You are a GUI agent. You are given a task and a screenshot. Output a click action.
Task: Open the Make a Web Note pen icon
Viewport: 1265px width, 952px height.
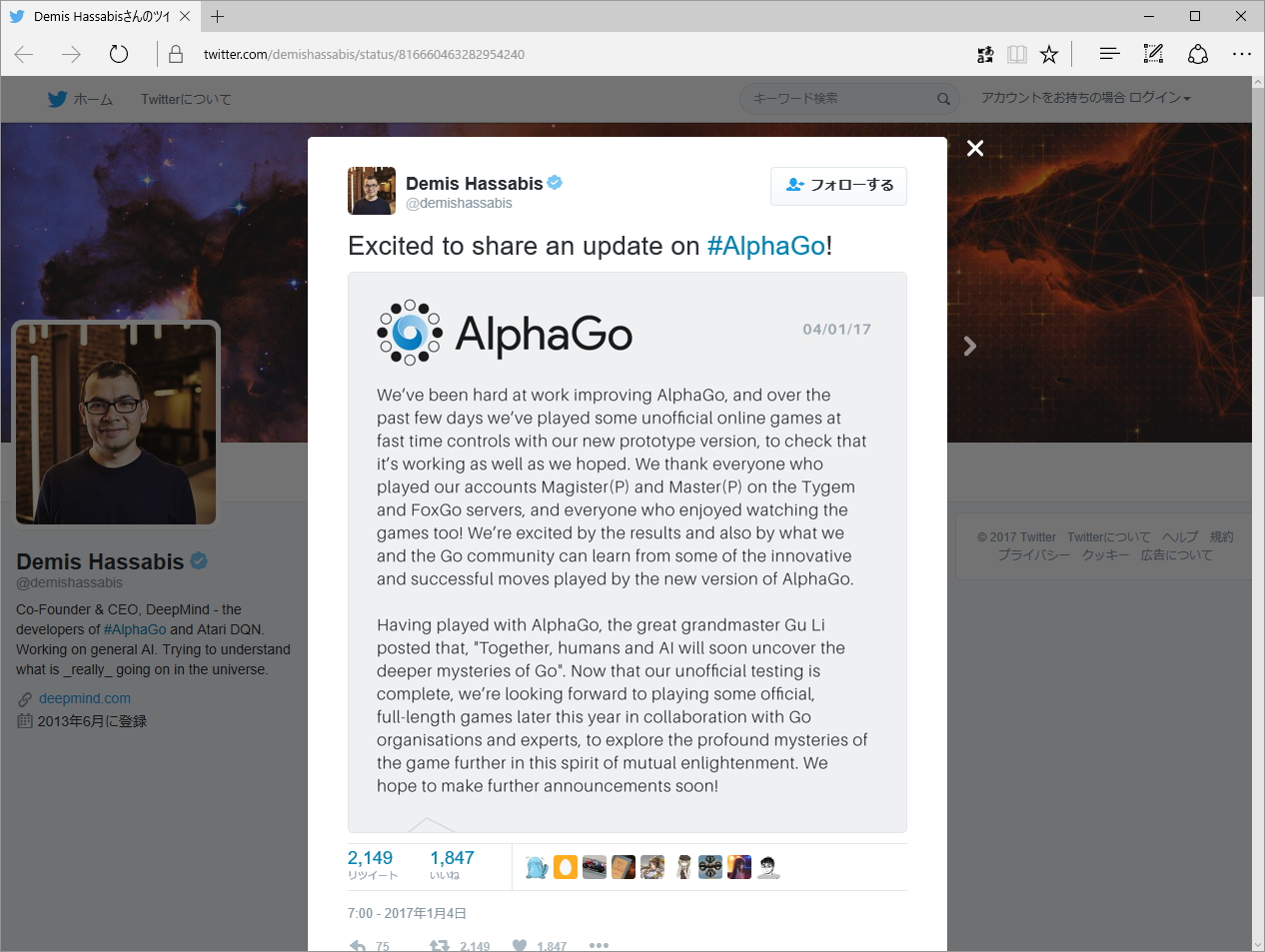click(1153, 54)
